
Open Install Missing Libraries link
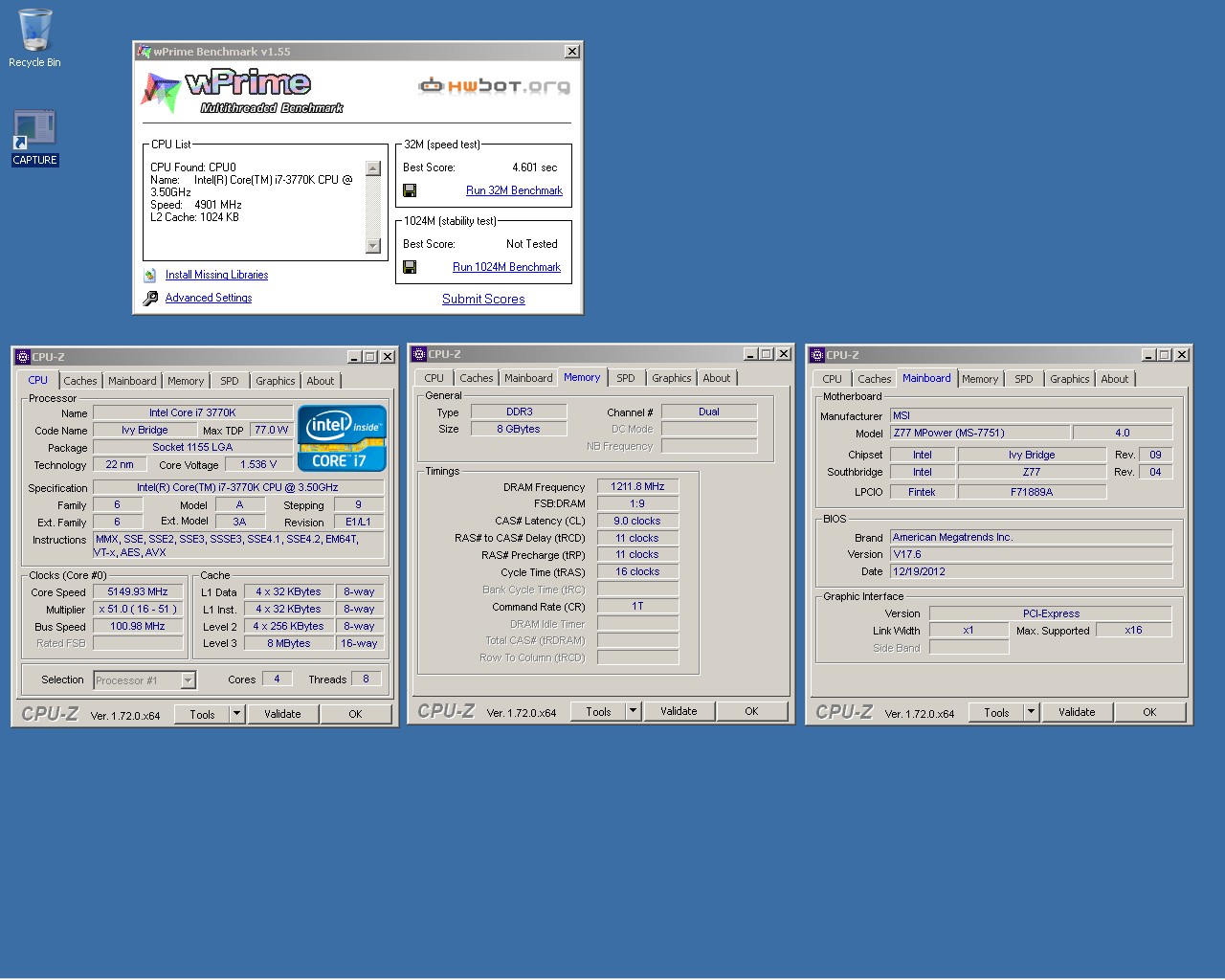click(216, 275)
